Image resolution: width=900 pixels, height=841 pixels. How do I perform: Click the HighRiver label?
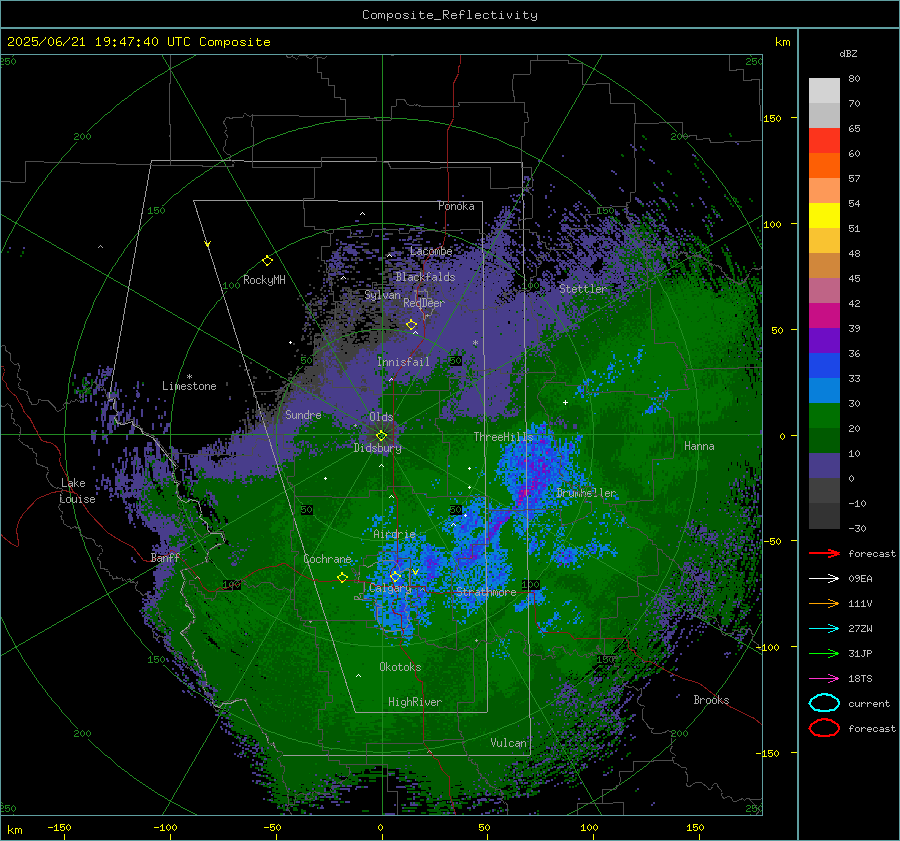(415, 702)
